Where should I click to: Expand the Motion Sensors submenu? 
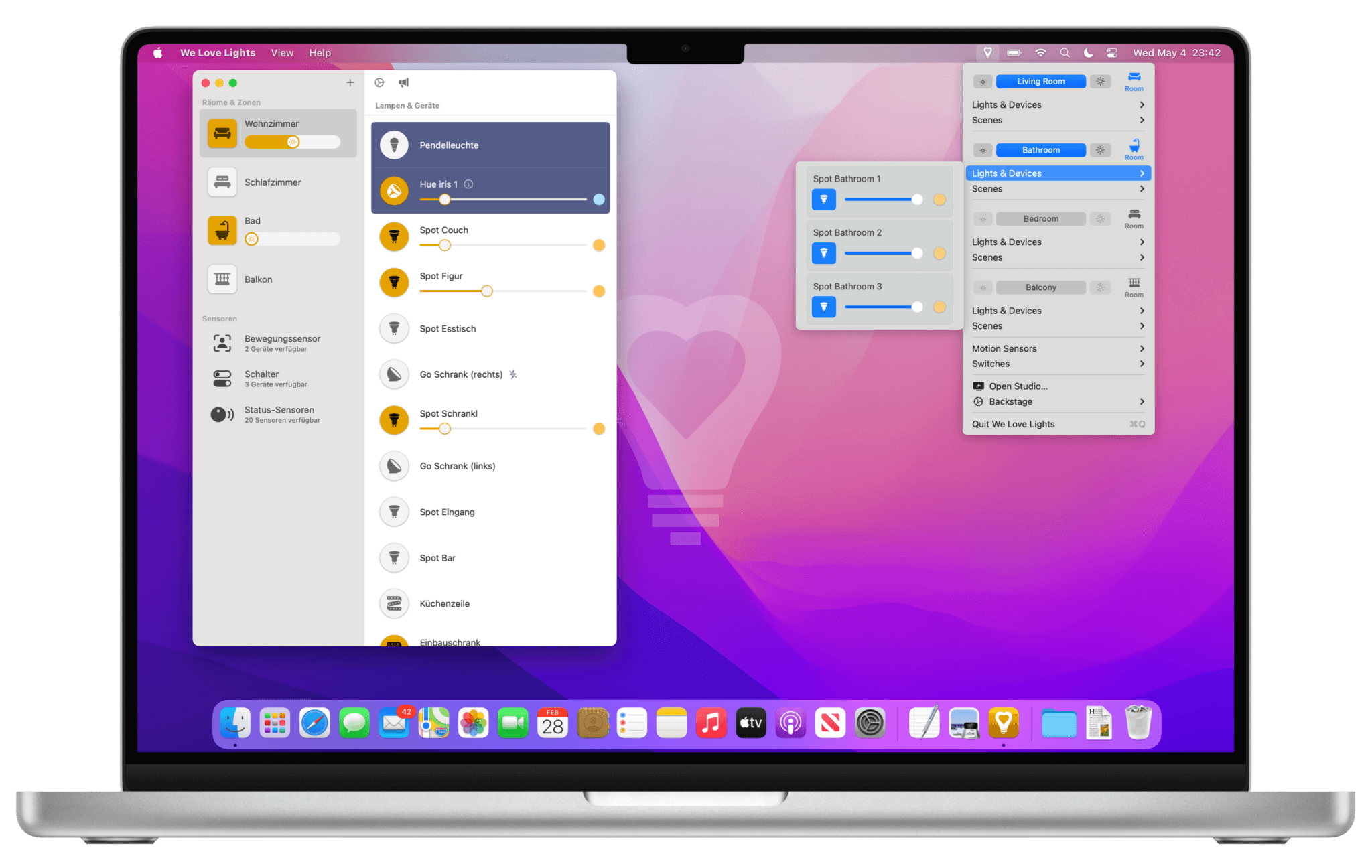coord(1057,348)
